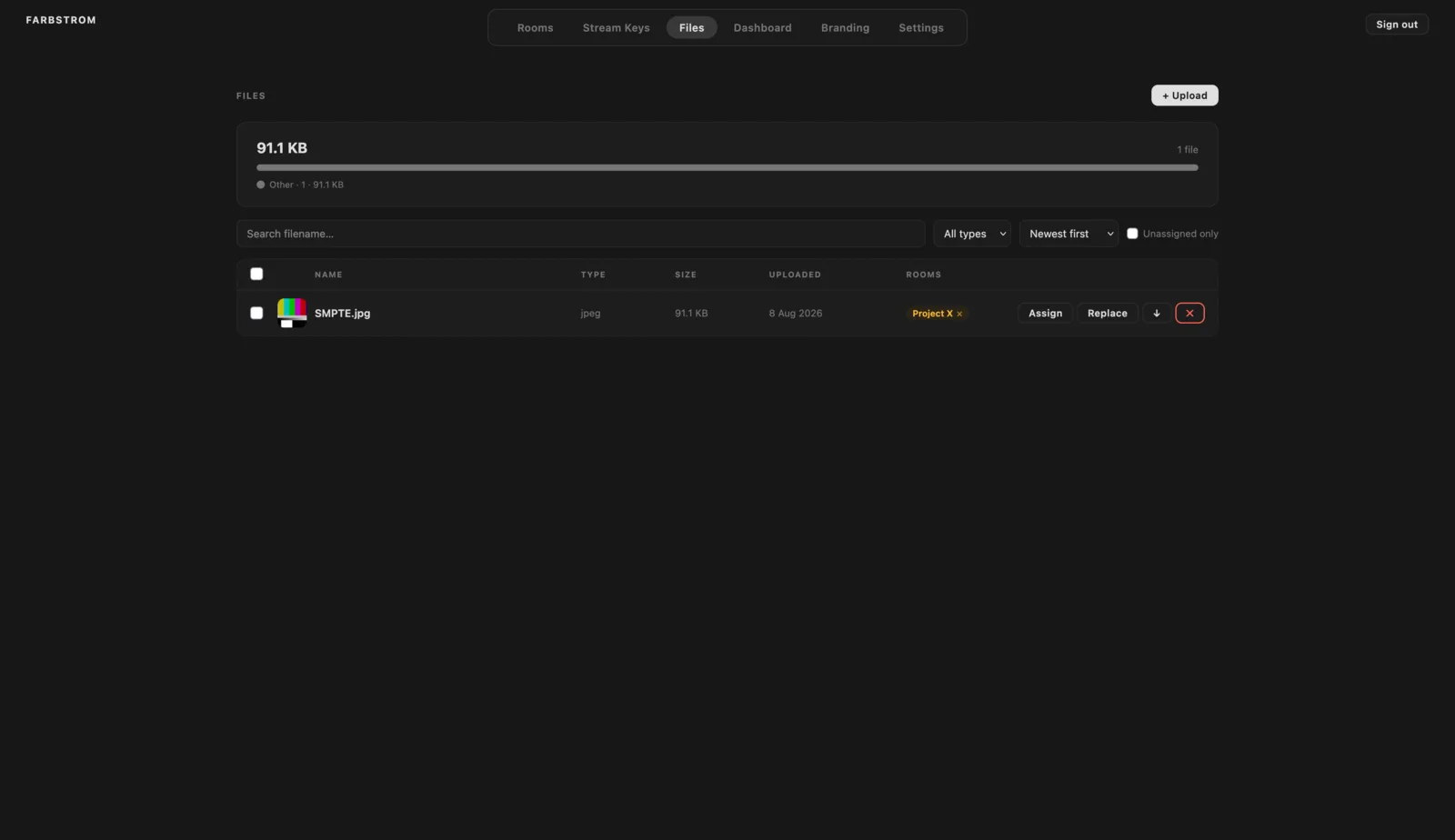Click the '1 file' count label

click(x=1187, y=149)
